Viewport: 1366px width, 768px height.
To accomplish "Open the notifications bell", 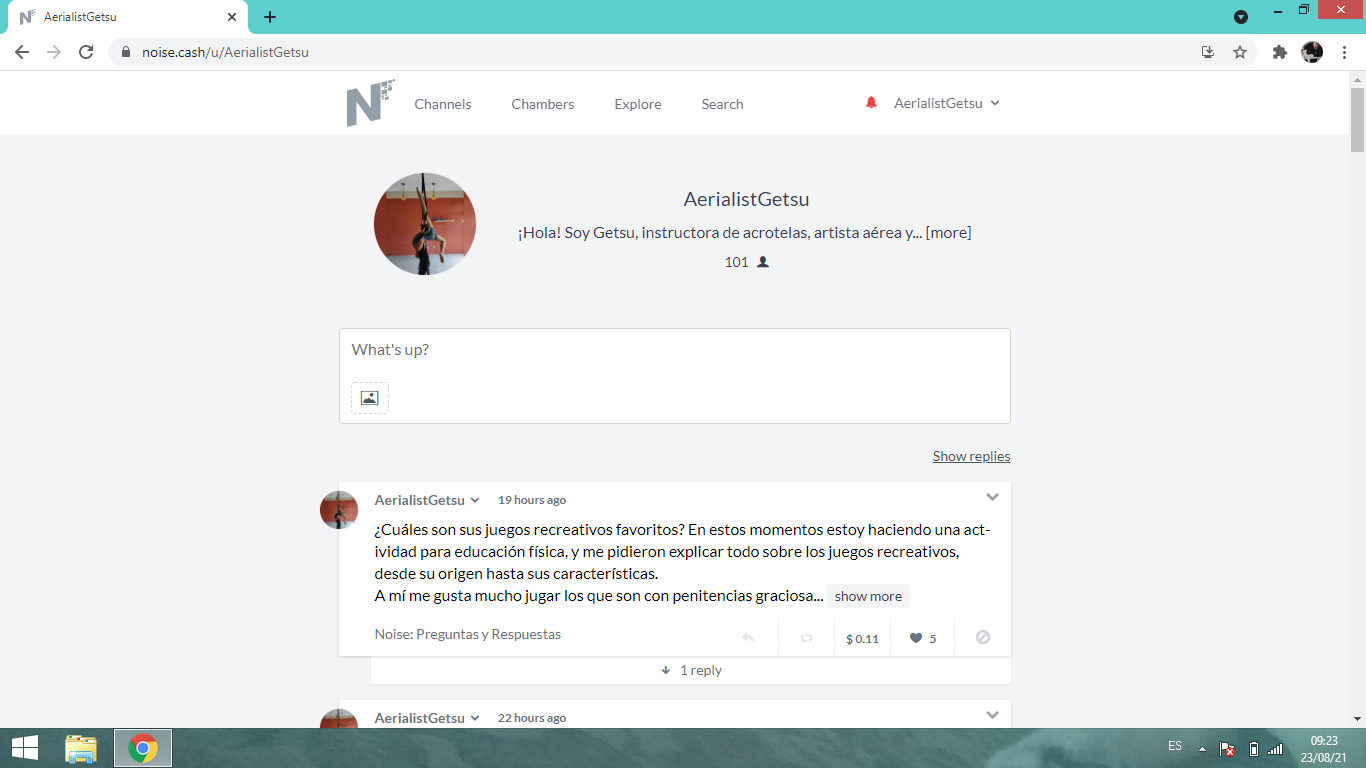I will pyautogui.click(x=871, y=102).
